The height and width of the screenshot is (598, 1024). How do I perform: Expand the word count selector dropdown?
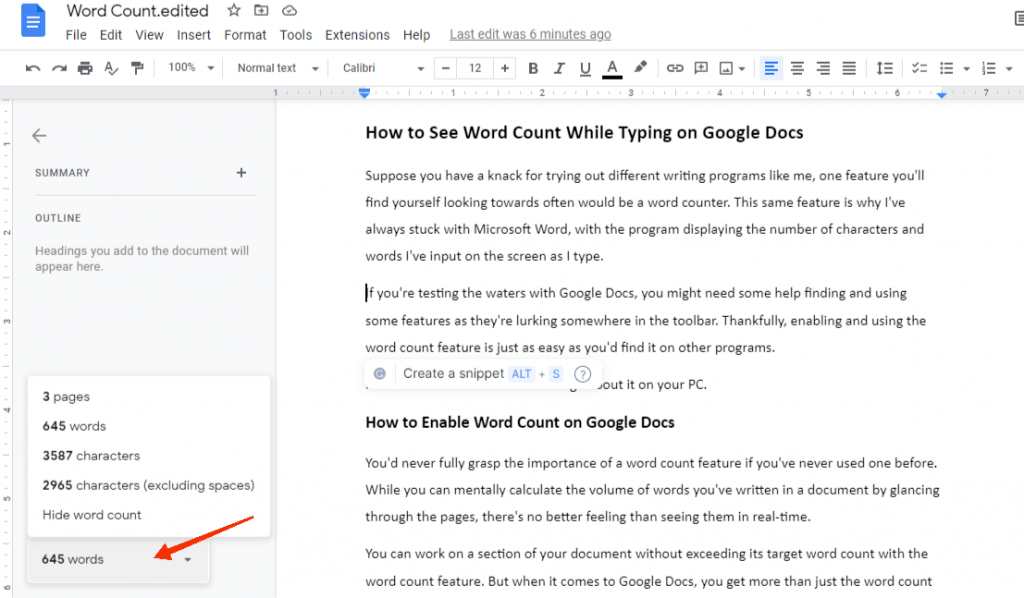point(187,560)
